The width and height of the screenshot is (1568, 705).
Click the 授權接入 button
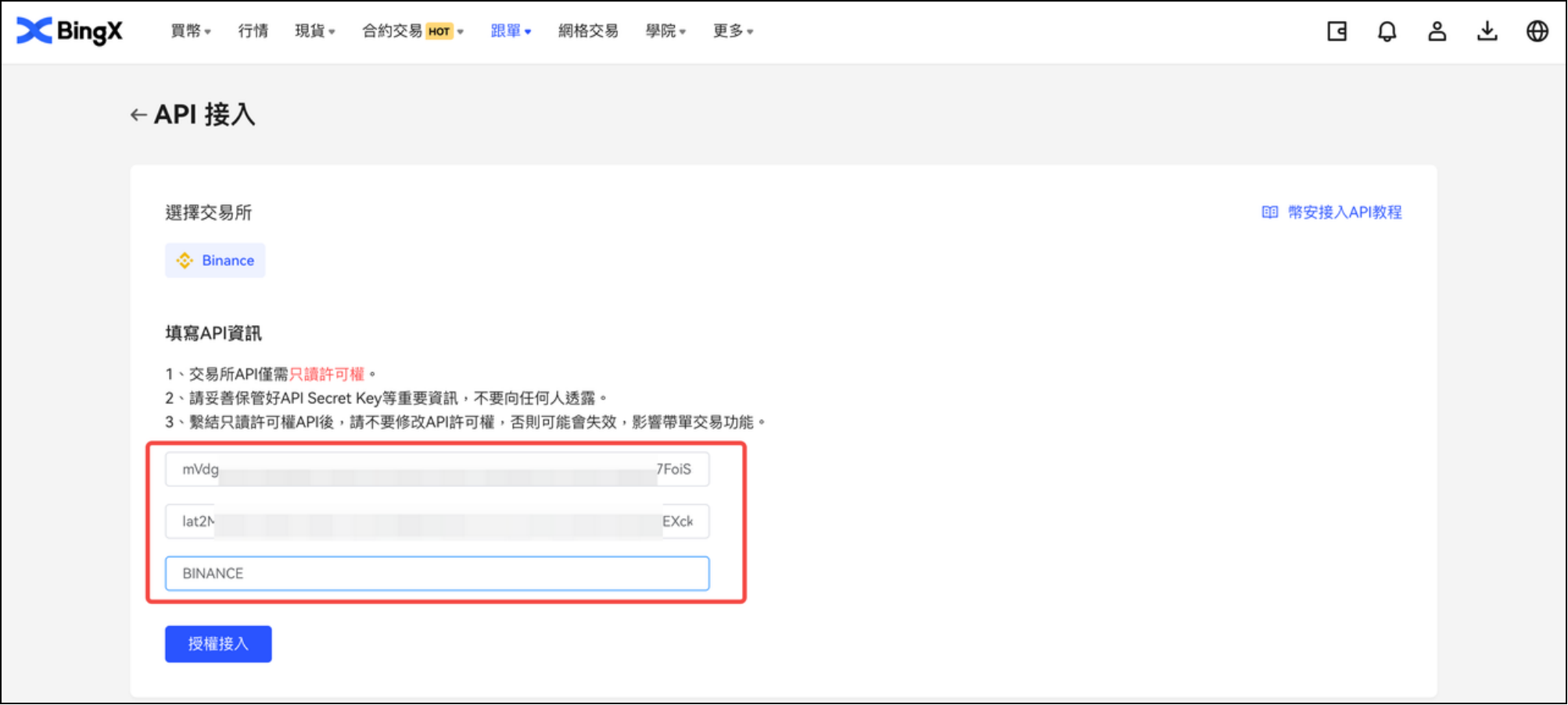click(x=218, y=644)
